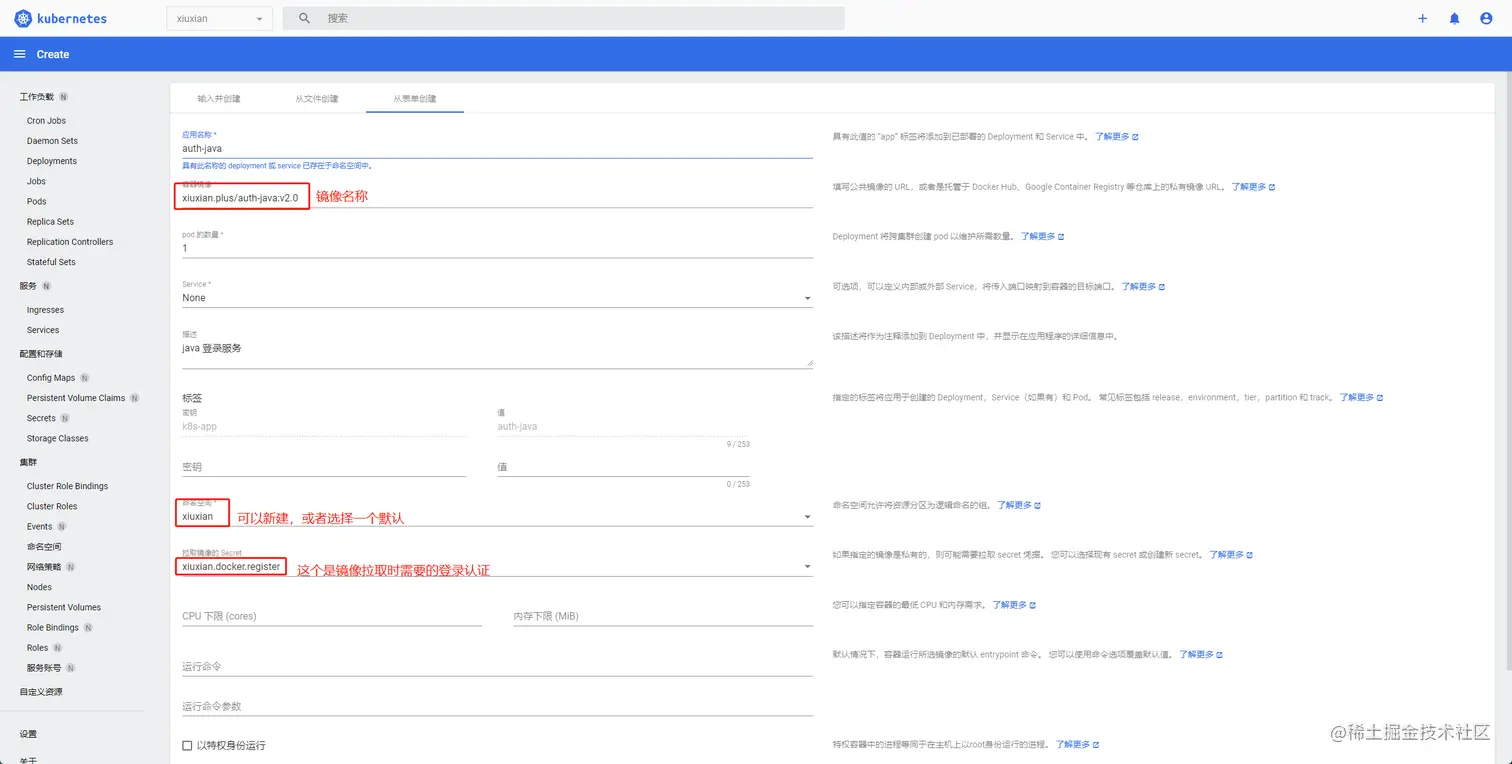The image size is (1512, 764).
Task: Open 了解更多 link for pull secret
Action: click(1231, 555)
